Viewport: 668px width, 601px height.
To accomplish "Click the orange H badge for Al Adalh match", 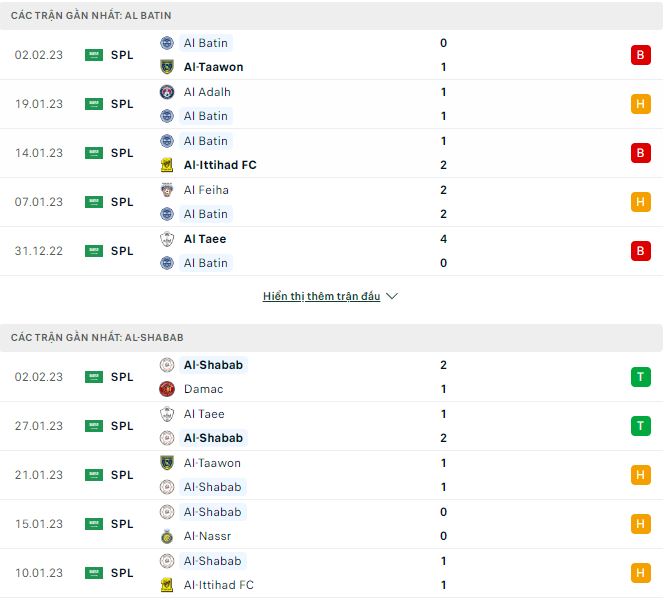I will (640, 104).
